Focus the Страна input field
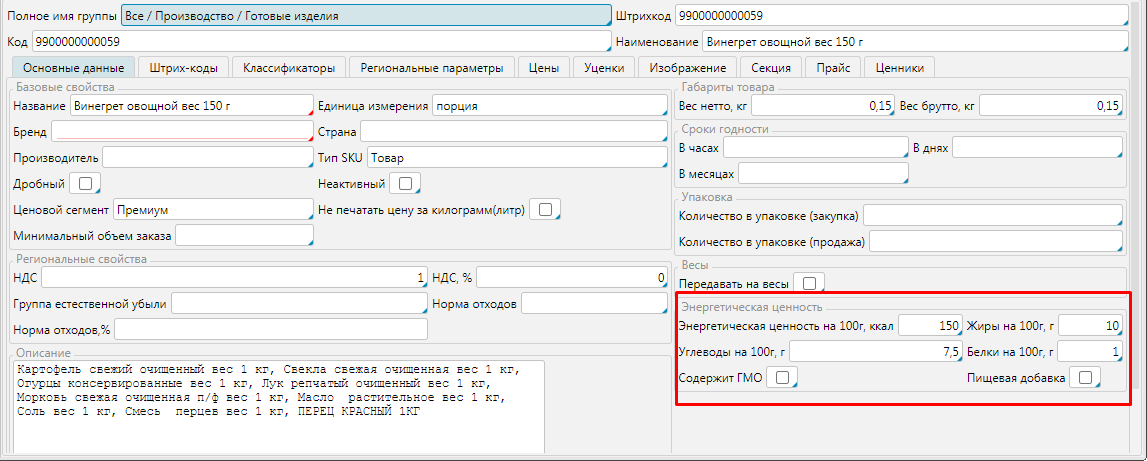Image resolution: width=1147 pixels, height=461 pixels. (512, 132)
